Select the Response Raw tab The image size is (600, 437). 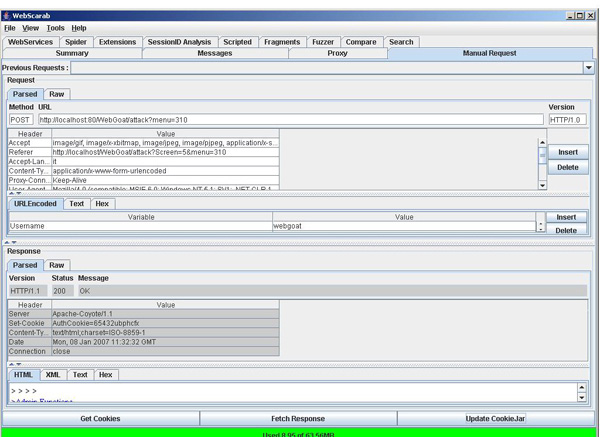click(57, 265)
